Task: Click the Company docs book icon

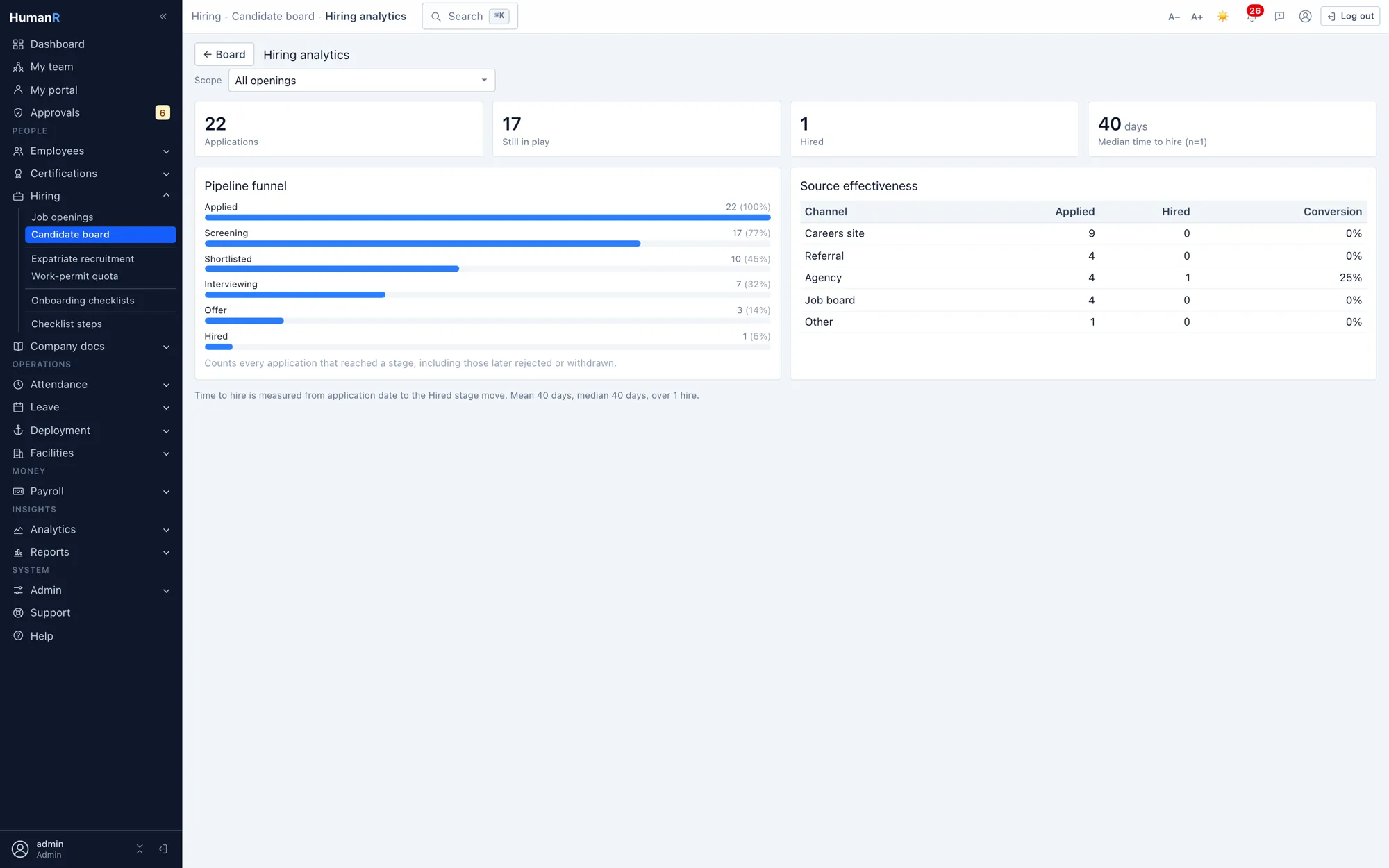Action: click(18, 347)
